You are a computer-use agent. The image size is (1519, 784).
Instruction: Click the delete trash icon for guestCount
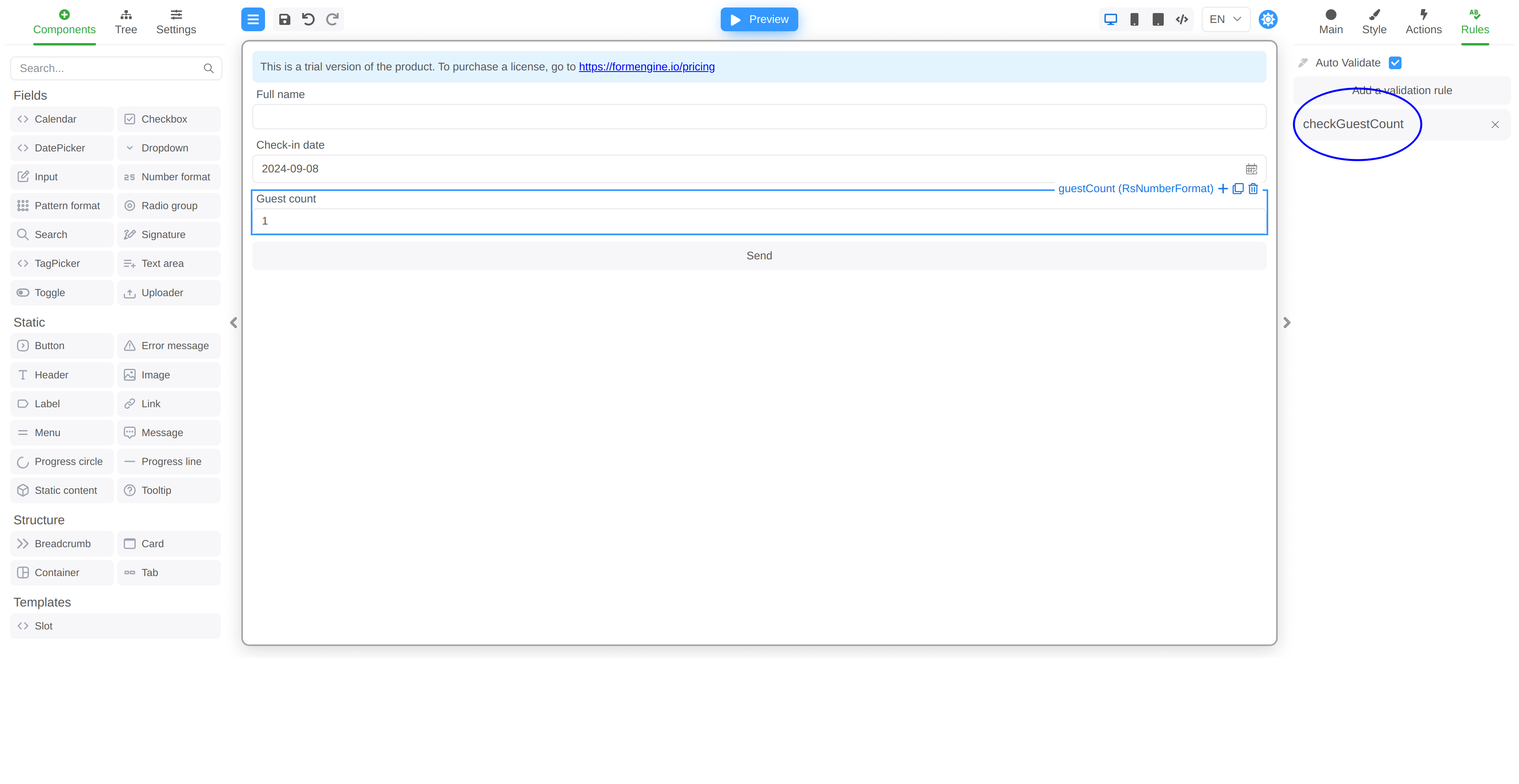(x=1253, y=188)
